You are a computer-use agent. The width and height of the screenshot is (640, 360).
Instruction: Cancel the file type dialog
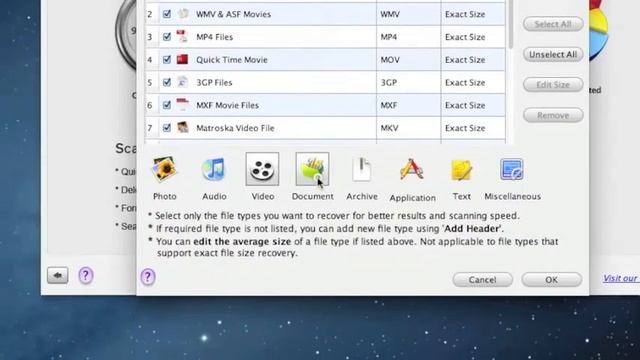point(482,280)
